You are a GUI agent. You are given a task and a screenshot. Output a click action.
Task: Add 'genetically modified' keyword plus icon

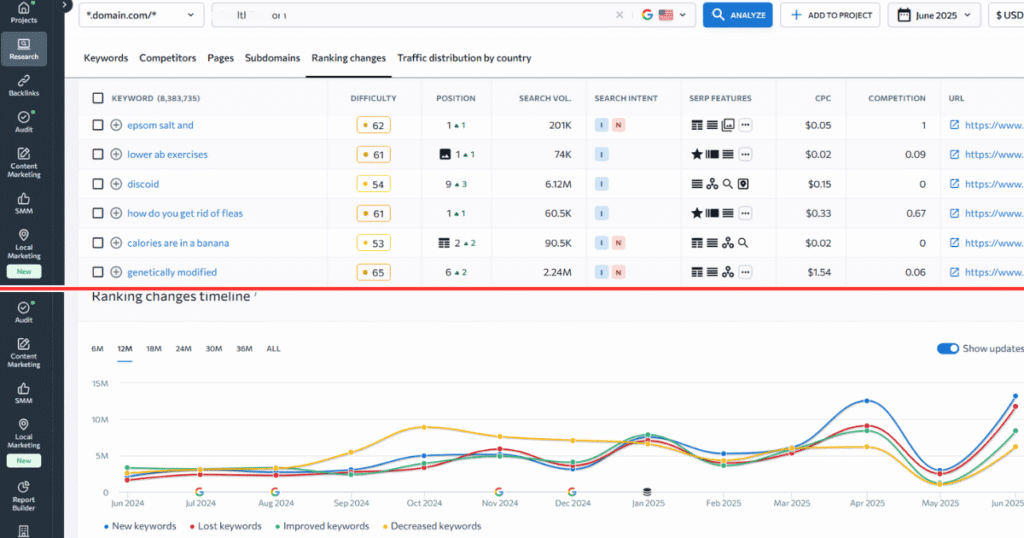coord(116,272)
